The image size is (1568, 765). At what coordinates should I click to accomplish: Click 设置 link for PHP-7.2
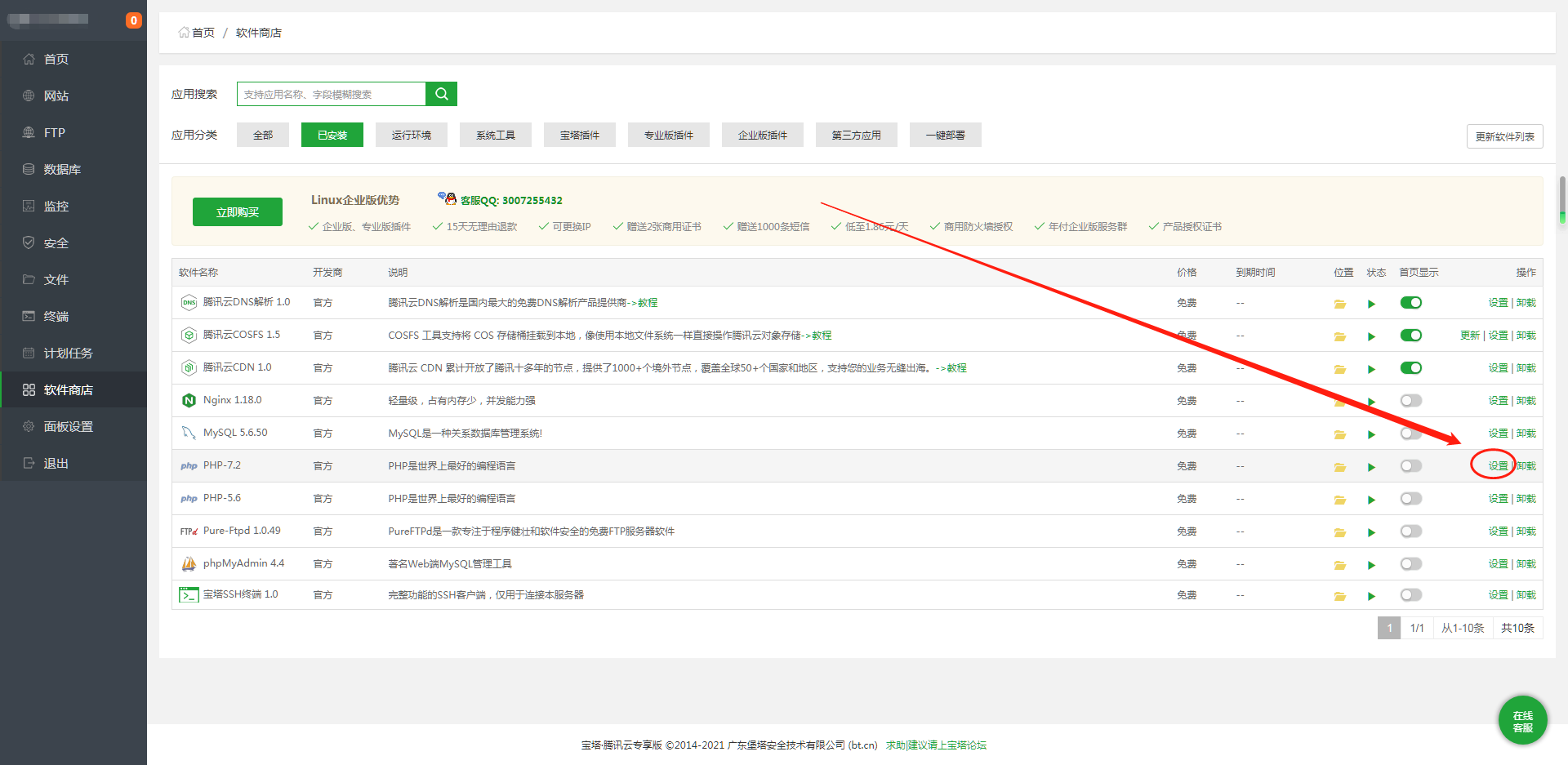tap(1498, 466)
